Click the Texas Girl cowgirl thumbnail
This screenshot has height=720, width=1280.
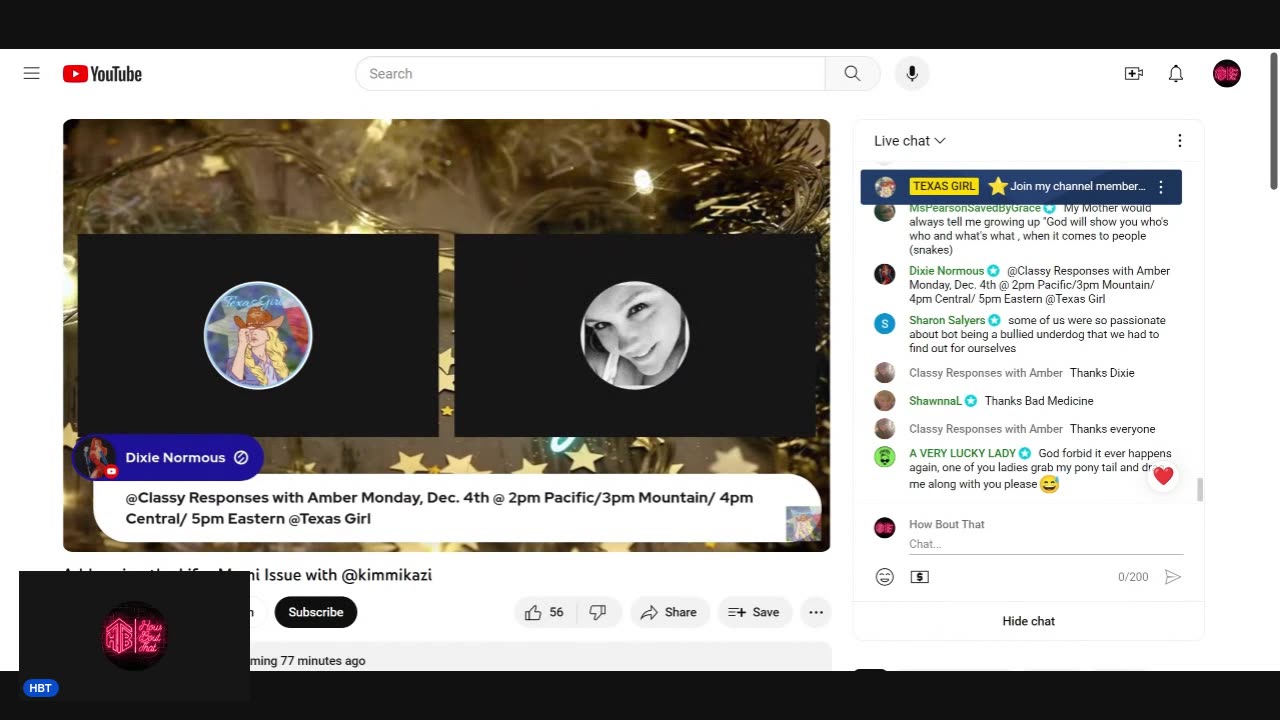258,335
